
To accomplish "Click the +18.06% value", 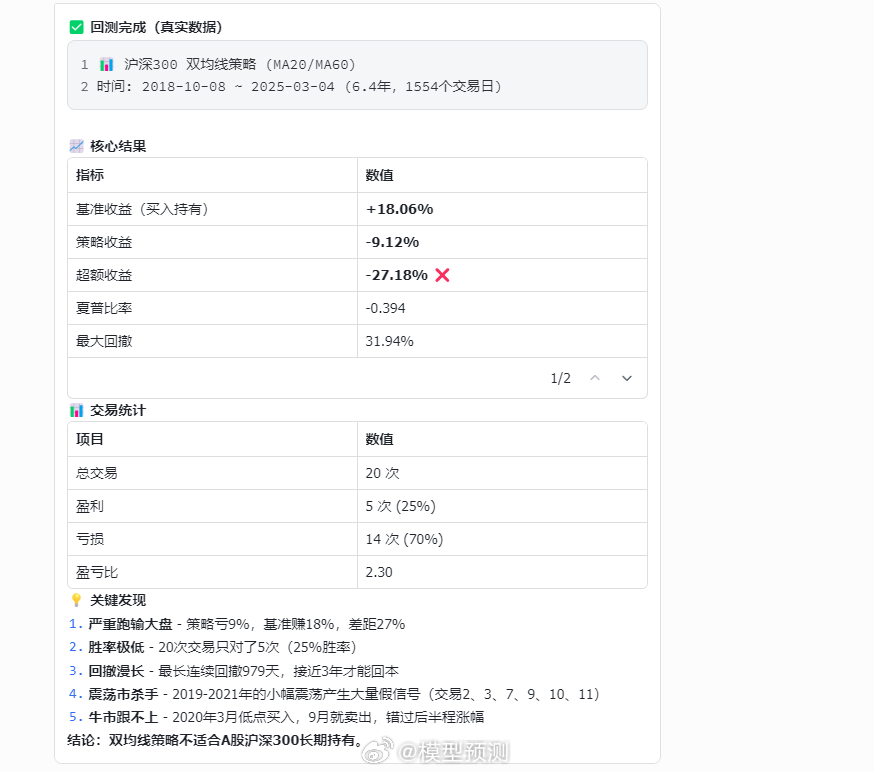I will (400, 209).
